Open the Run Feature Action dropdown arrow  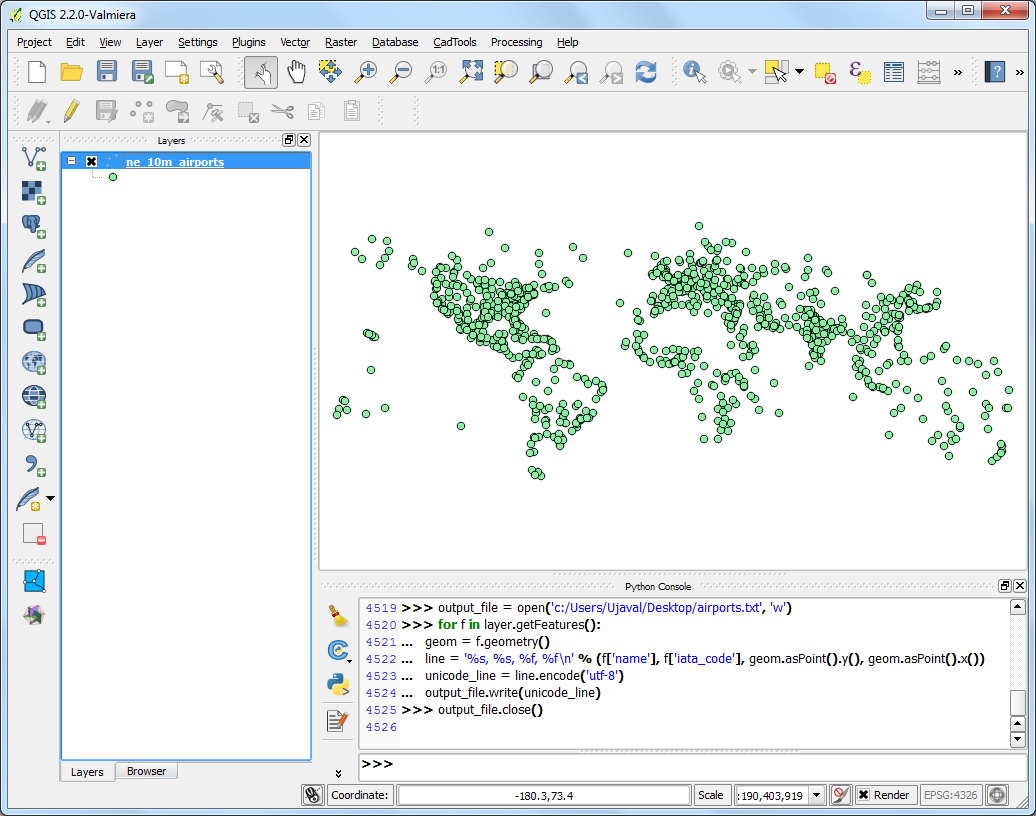(752, 71)
